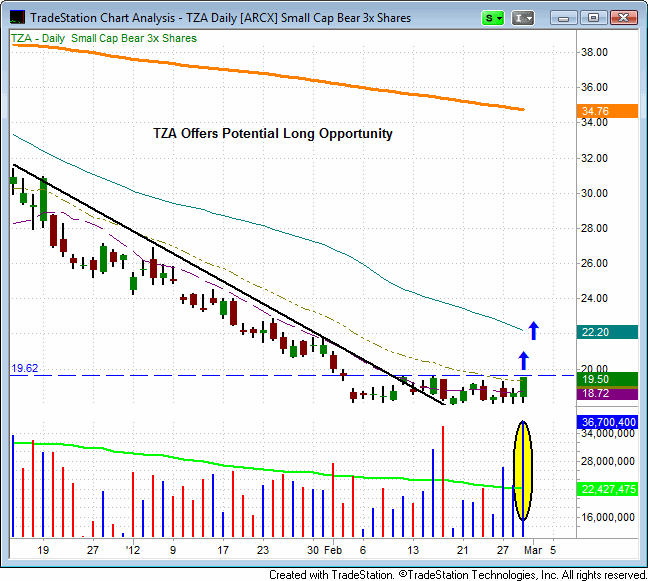Click the 'TZA - Daily' status line label
Image resolution: width=648 pixels, height=581 pixels.
41,38
